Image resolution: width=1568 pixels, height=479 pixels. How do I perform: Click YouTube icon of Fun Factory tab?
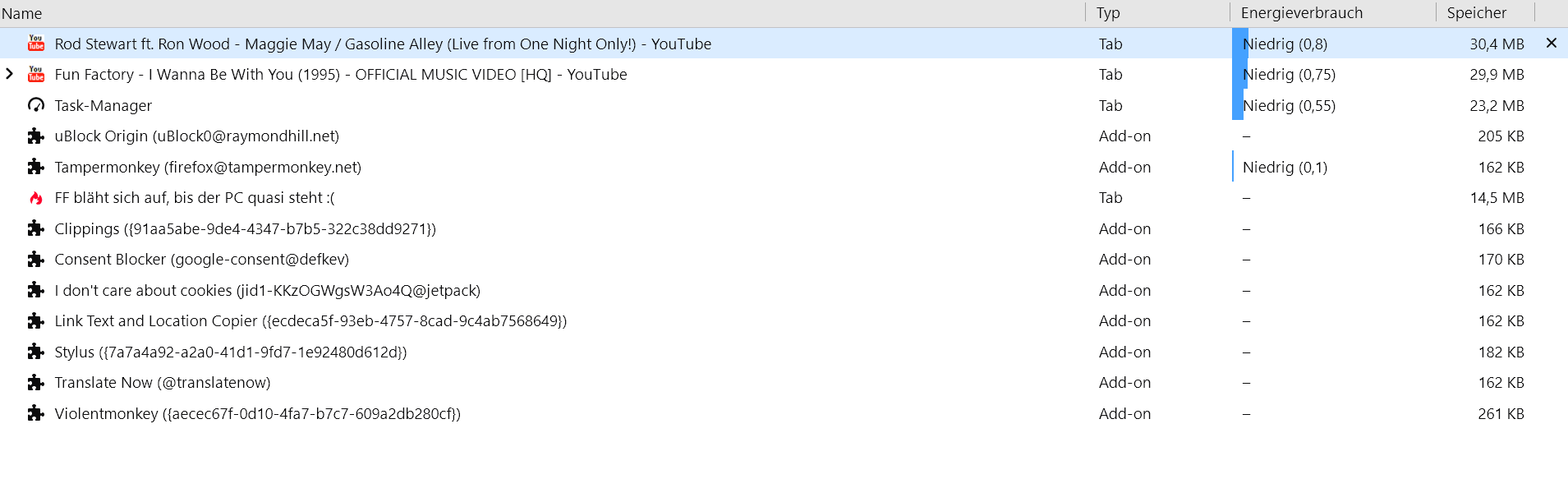[36, 75]
